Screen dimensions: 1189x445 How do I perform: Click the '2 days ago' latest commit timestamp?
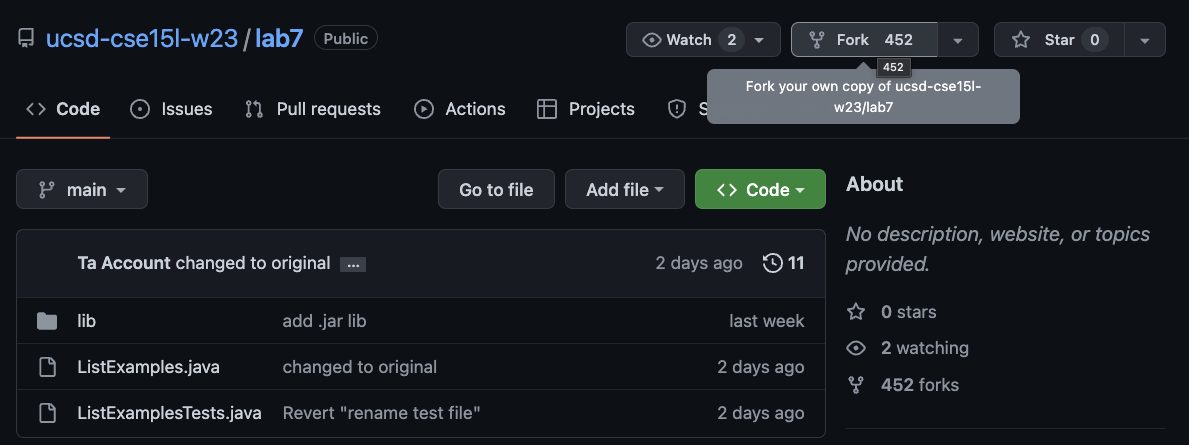tap(698, 263)
